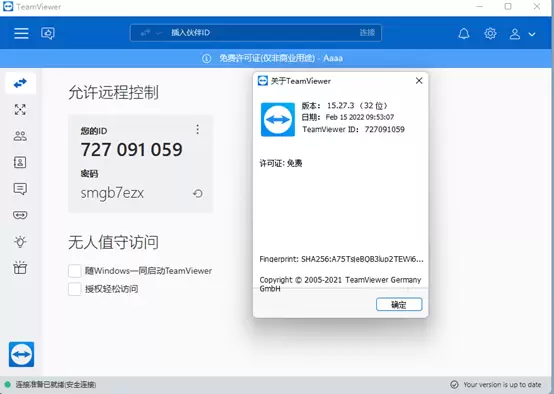Open the settings gear
Viewport: 554px width, 394px height.
click(490, 34)
